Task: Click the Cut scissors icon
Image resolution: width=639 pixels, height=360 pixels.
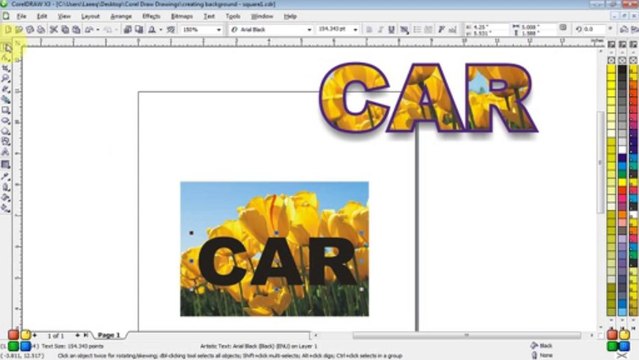Action: point(53,30)
